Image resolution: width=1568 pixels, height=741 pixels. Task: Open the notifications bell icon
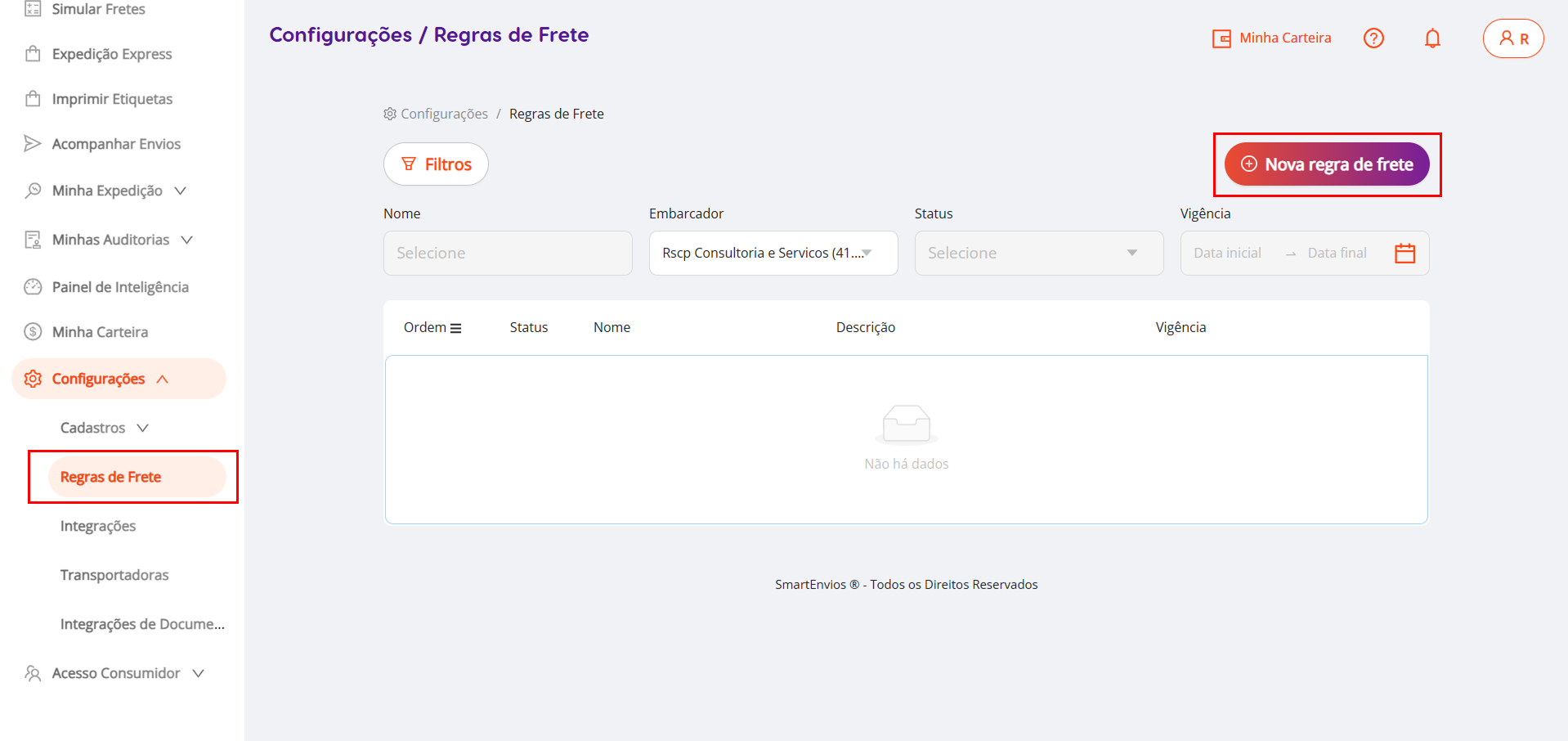click(1432, 38)
